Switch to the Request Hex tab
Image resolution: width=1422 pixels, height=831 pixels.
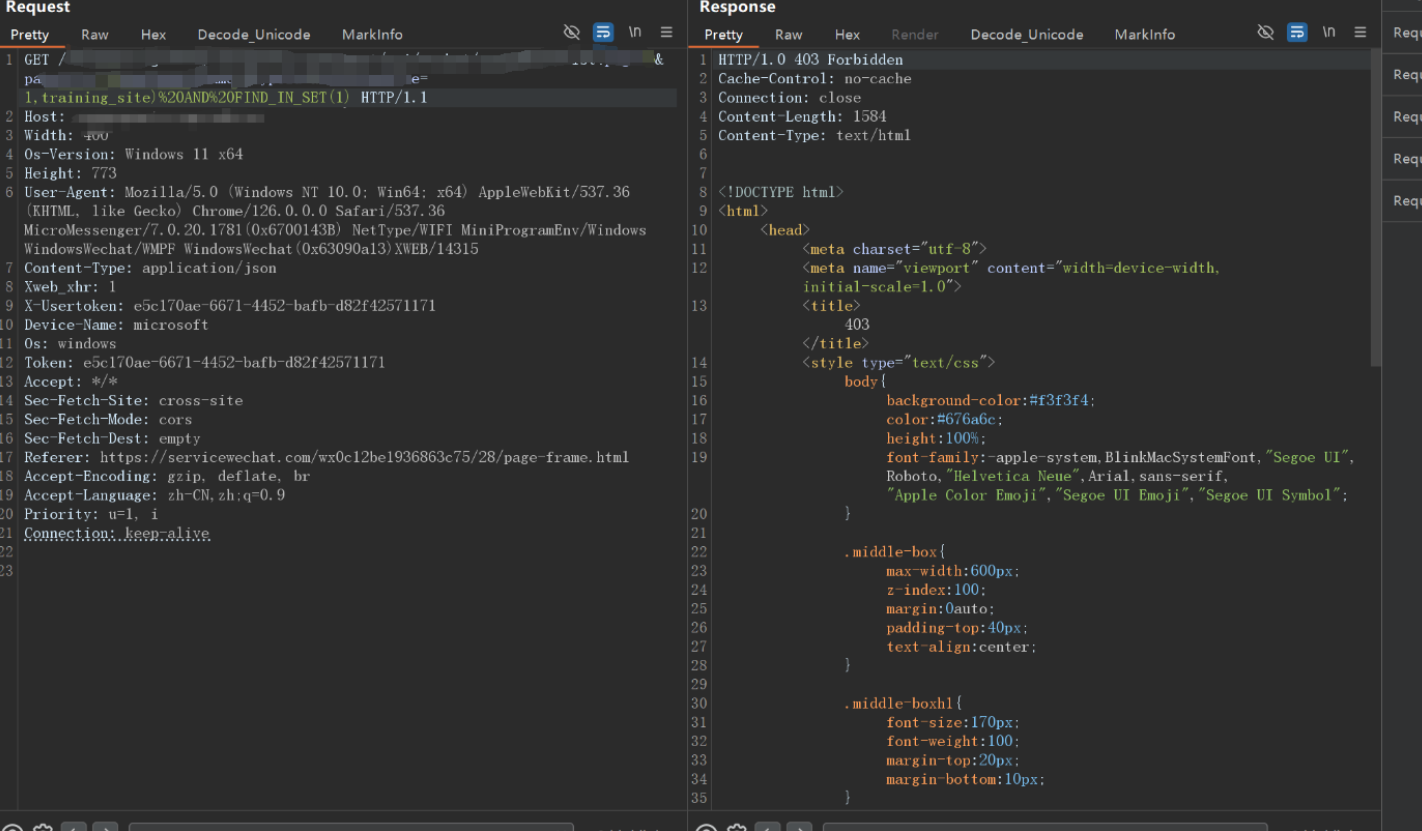[x=153, y=34]
